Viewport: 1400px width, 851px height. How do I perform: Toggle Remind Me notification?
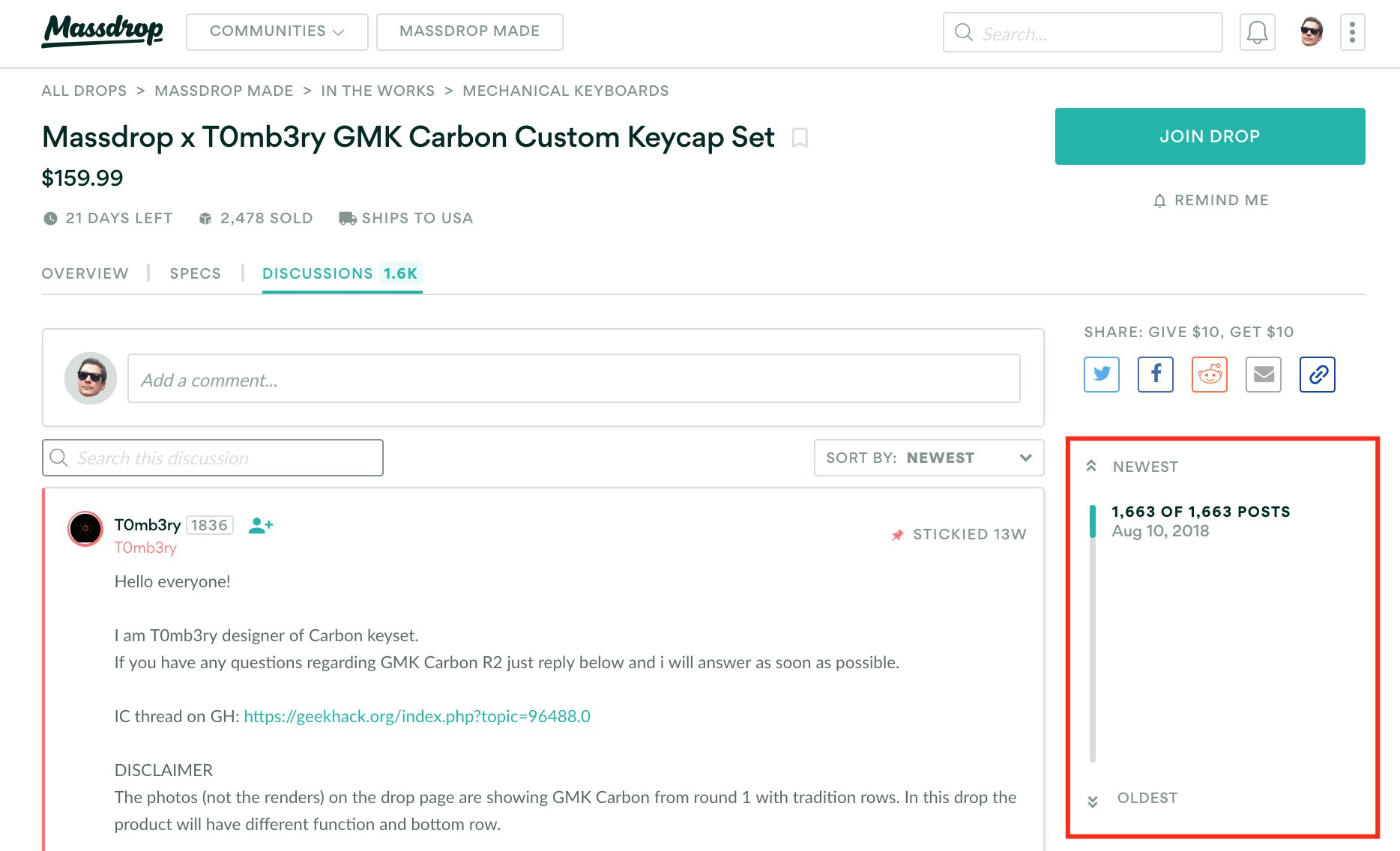pyautogui.click(x=1210, y=200)
